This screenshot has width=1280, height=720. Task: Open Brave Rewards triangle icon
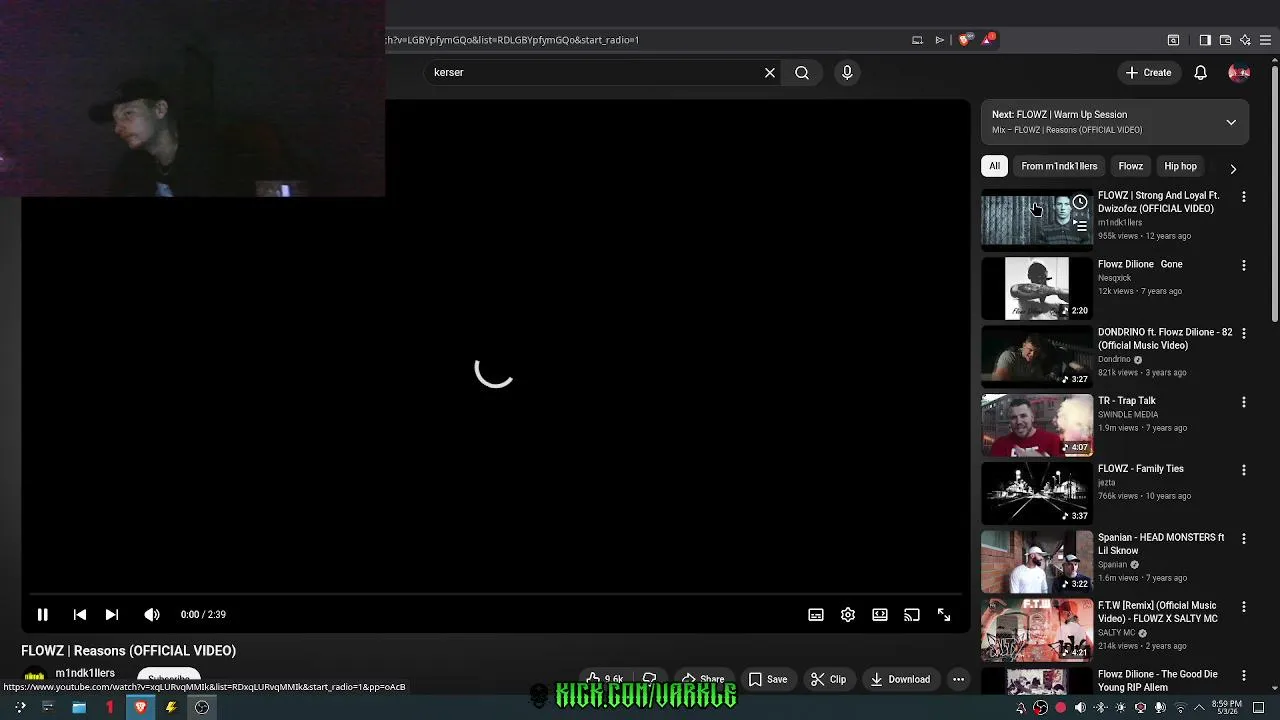coord(989,40)
